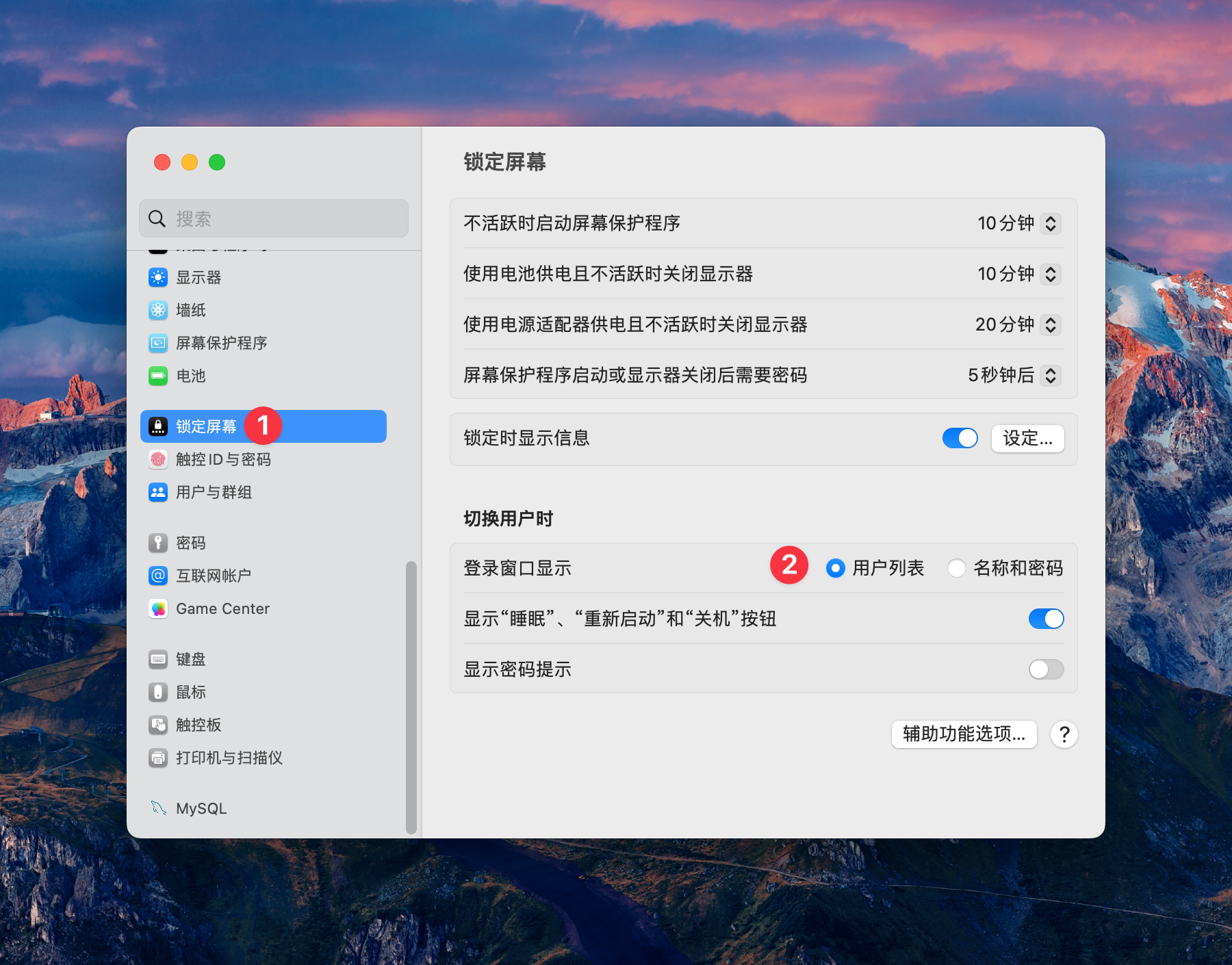Click the Game Center icon
Viewport: 1232px width, 965px height.
pos(158,608)
